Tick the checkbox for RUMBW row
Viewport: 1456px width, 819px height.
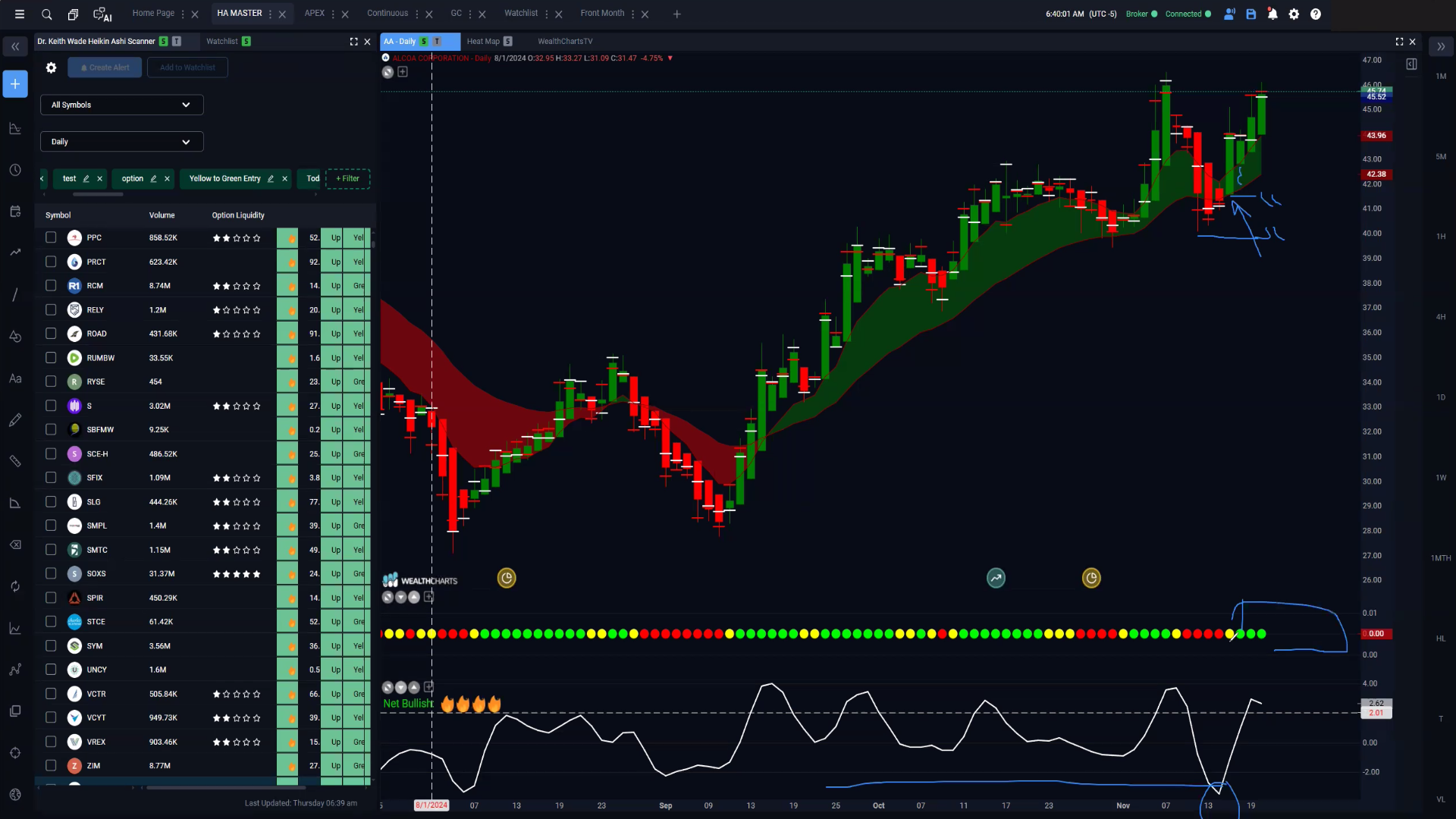[51, 357]
